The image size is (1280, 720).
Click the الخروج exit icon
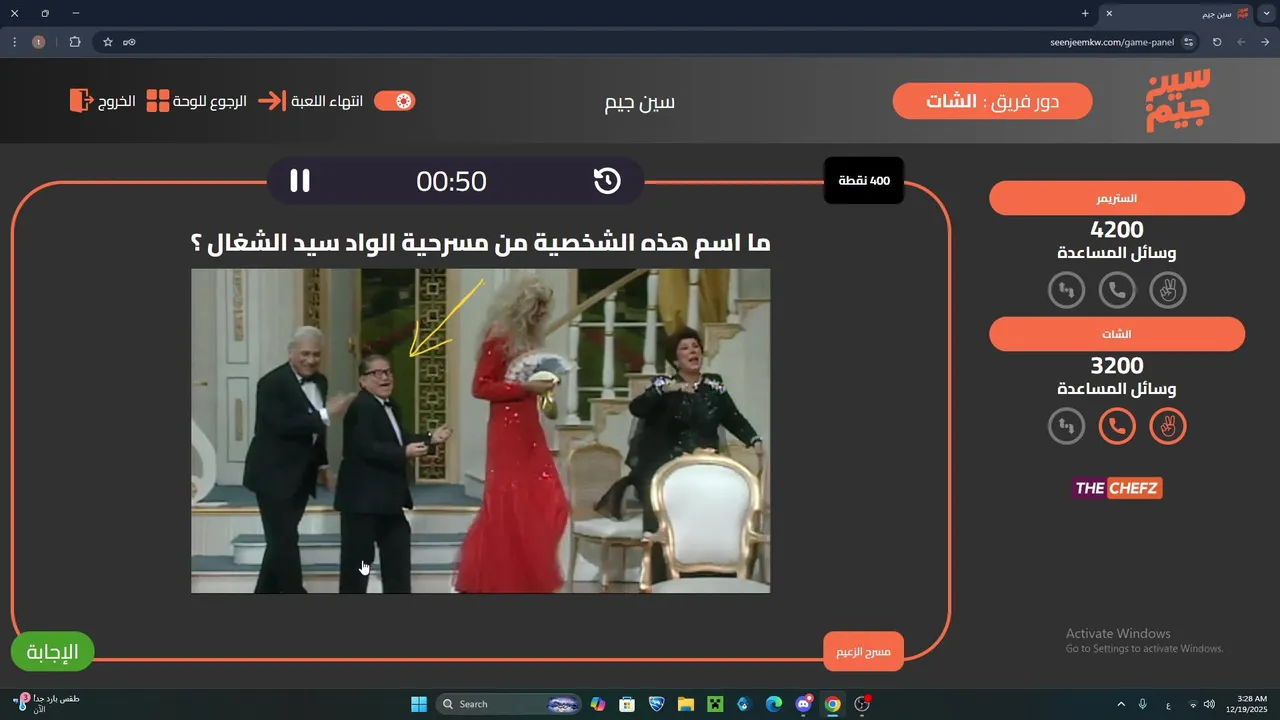pos(80,101)
